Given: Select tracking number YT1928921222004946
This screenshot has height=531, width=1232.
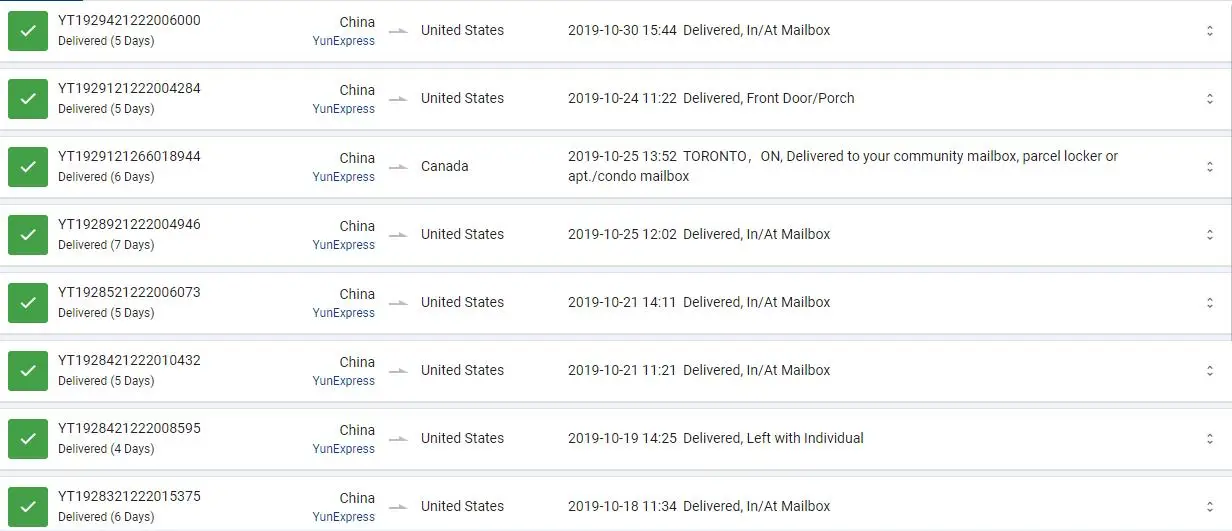Looking at the screenshot, I should (129, 225).
